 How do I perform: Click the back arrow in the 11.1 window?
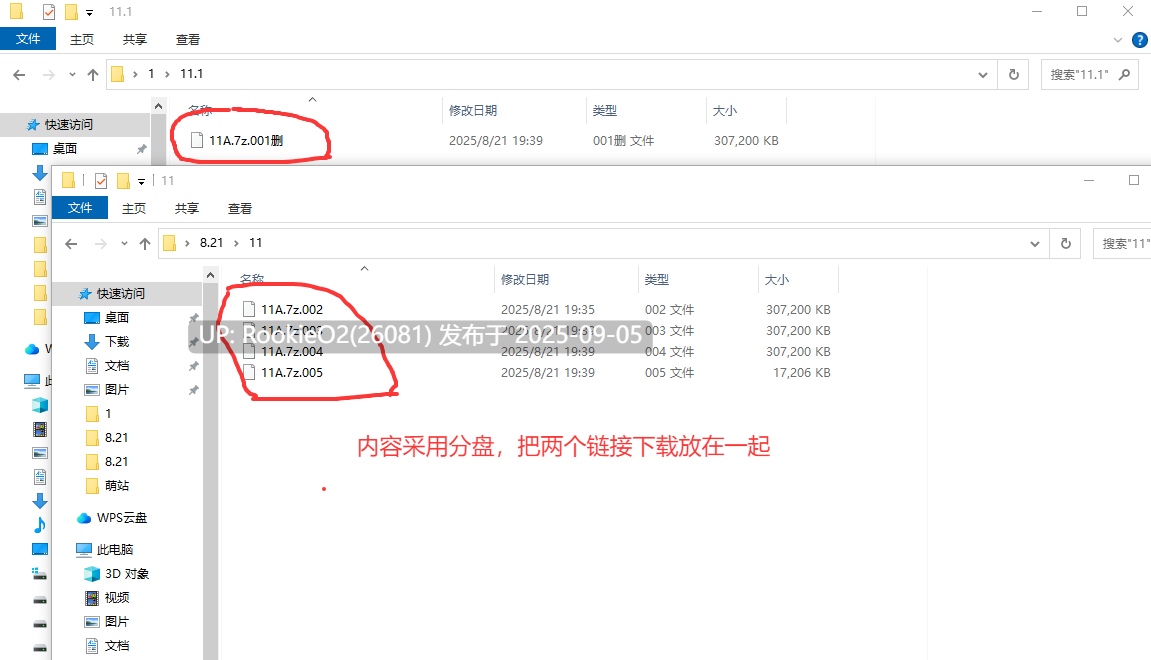(x=19, y=74)
